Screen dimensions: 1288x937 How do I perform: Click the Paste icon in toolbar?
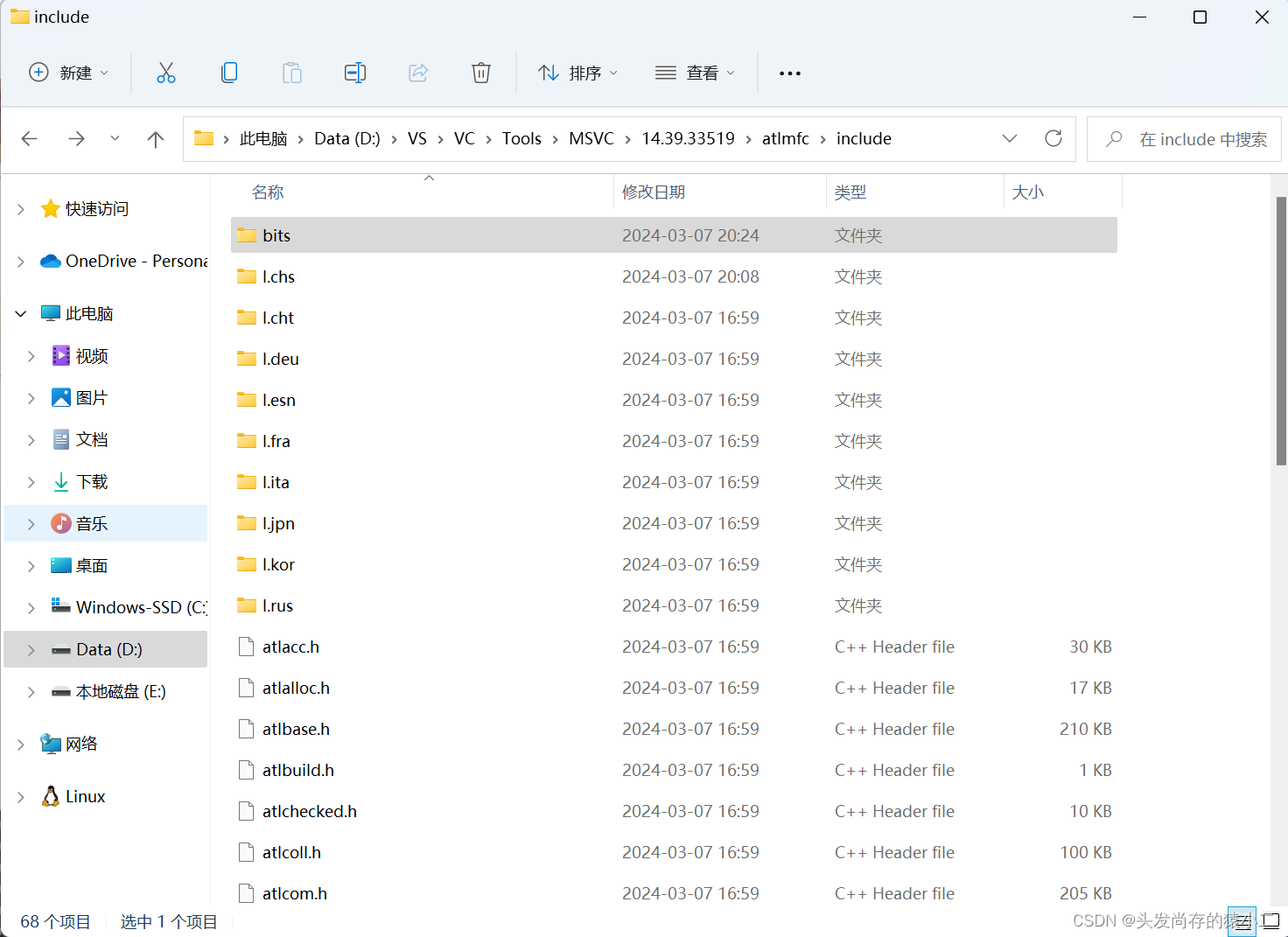point(291,73)
